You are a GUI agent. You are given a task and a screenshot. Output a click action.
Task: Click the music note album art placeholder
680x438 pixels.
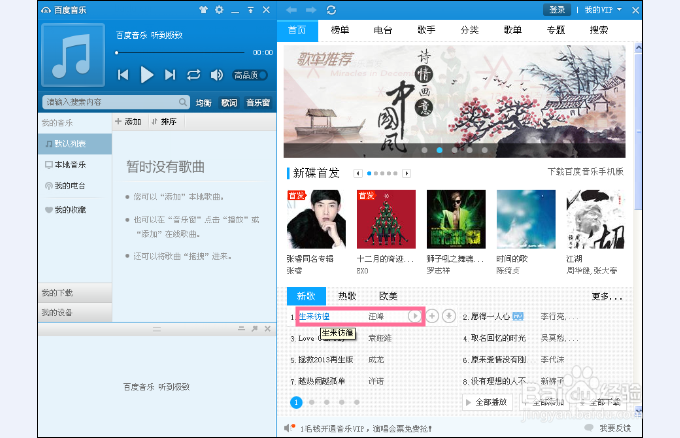pos(73,55)
